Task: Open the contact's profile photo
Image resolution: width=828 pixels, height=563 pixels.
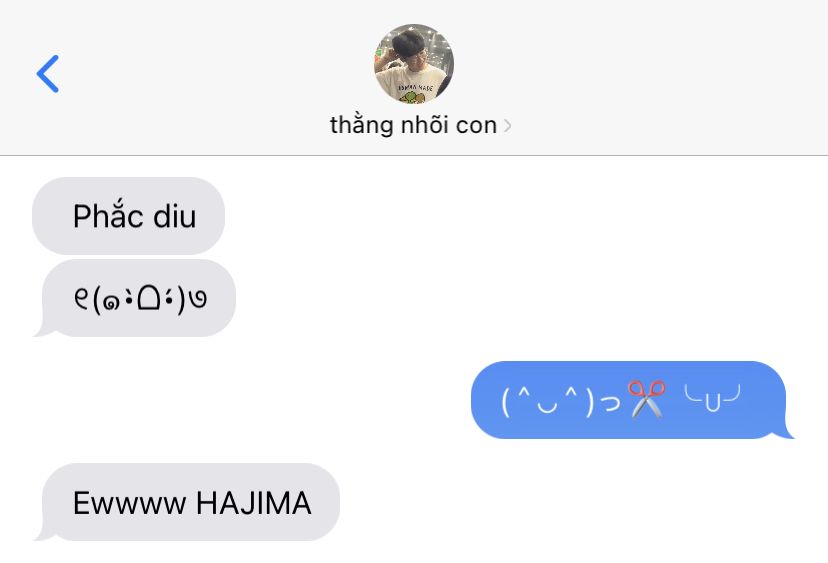Action: [x=413, y=63]
